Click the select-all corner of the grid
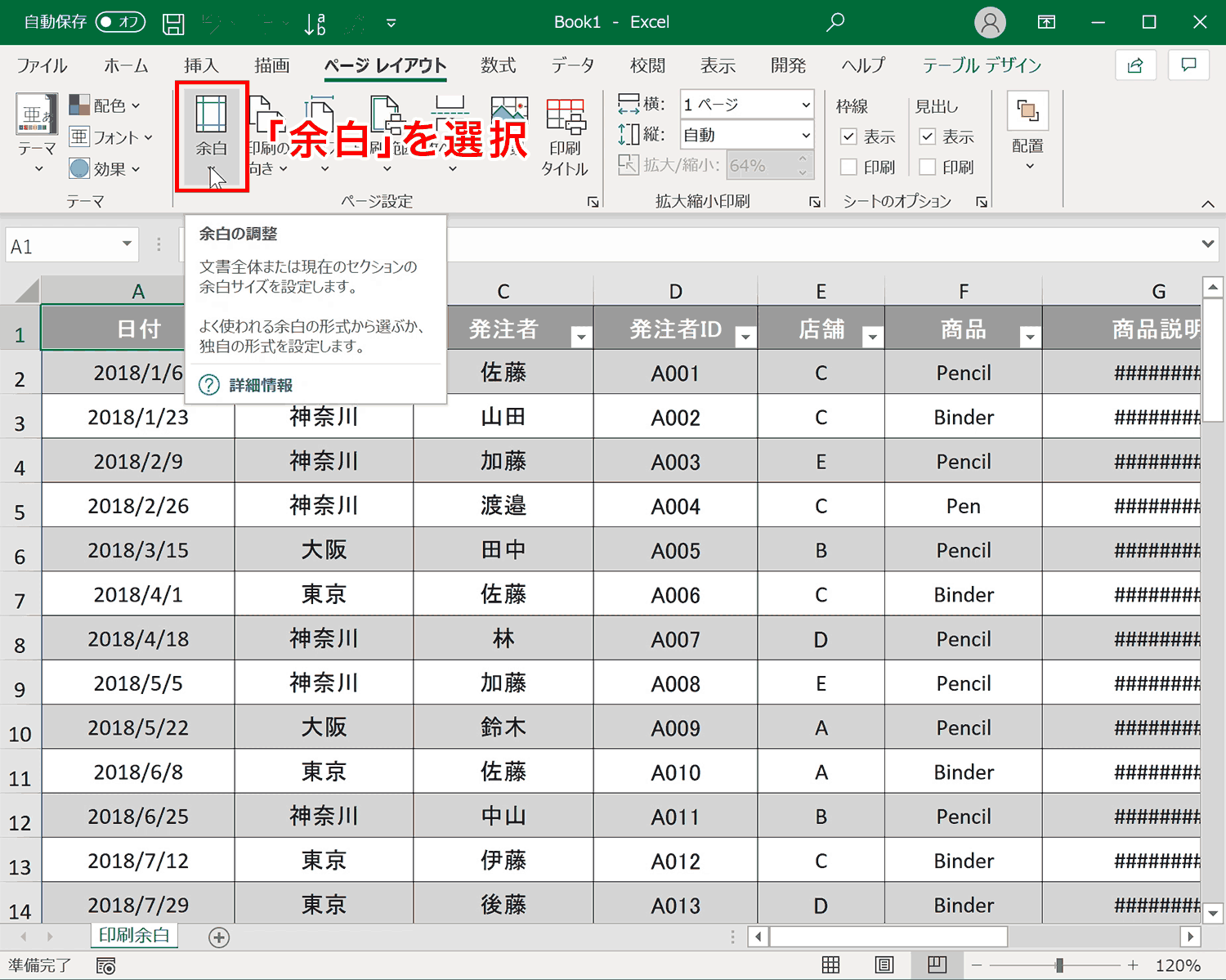The height and width of the screenshot is (980, 1226). coord(21,290)
